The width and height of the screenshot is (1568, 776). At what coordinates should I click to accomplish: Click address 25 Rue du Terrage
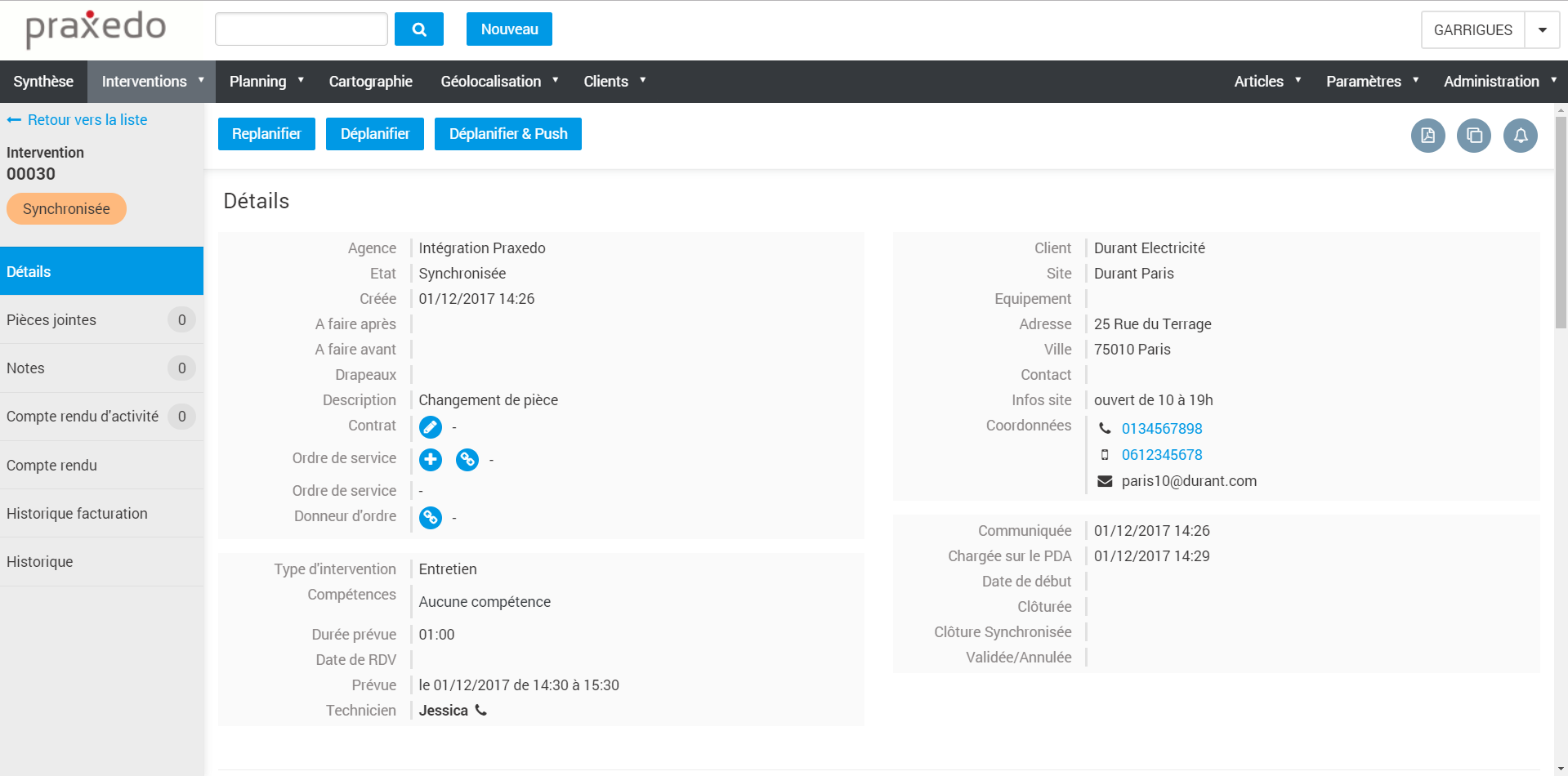pyautogui.click(x=1153, y=324)
